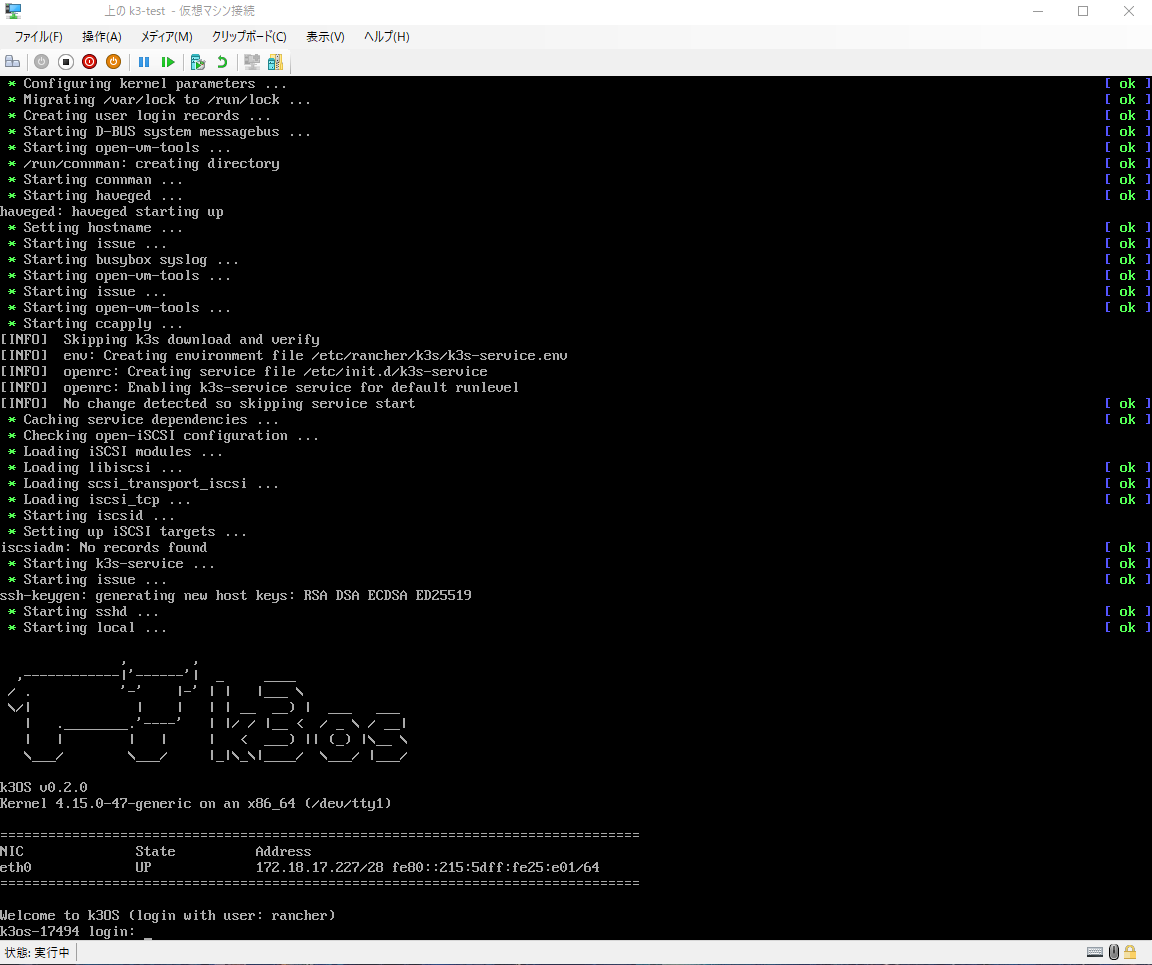Open the 表示(V) menu
The width and height of the screenshot is (1152, 965).
click(325, 37)
